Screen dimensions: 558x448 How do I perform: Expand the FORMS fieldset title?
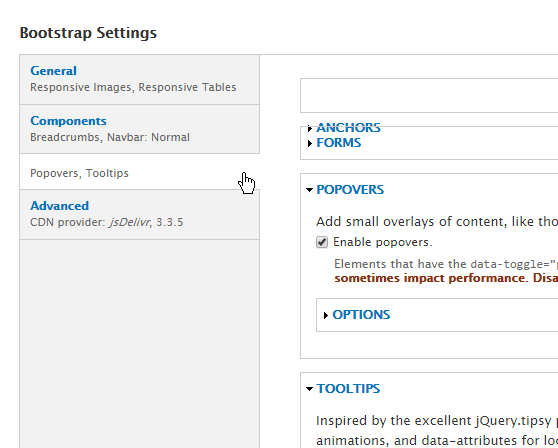point(339,143)
